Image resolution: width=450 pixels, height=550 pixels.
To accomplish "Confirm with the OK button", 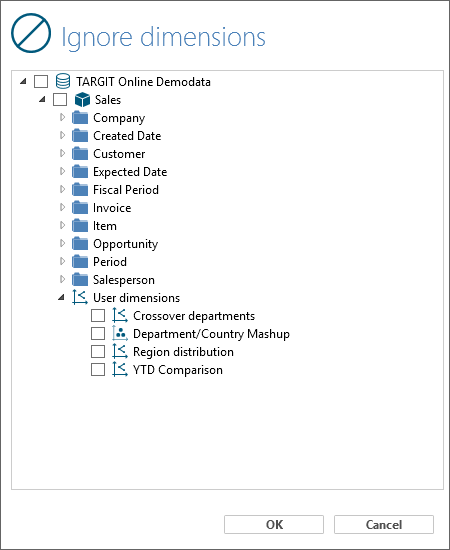I will [x=274, y=524].
